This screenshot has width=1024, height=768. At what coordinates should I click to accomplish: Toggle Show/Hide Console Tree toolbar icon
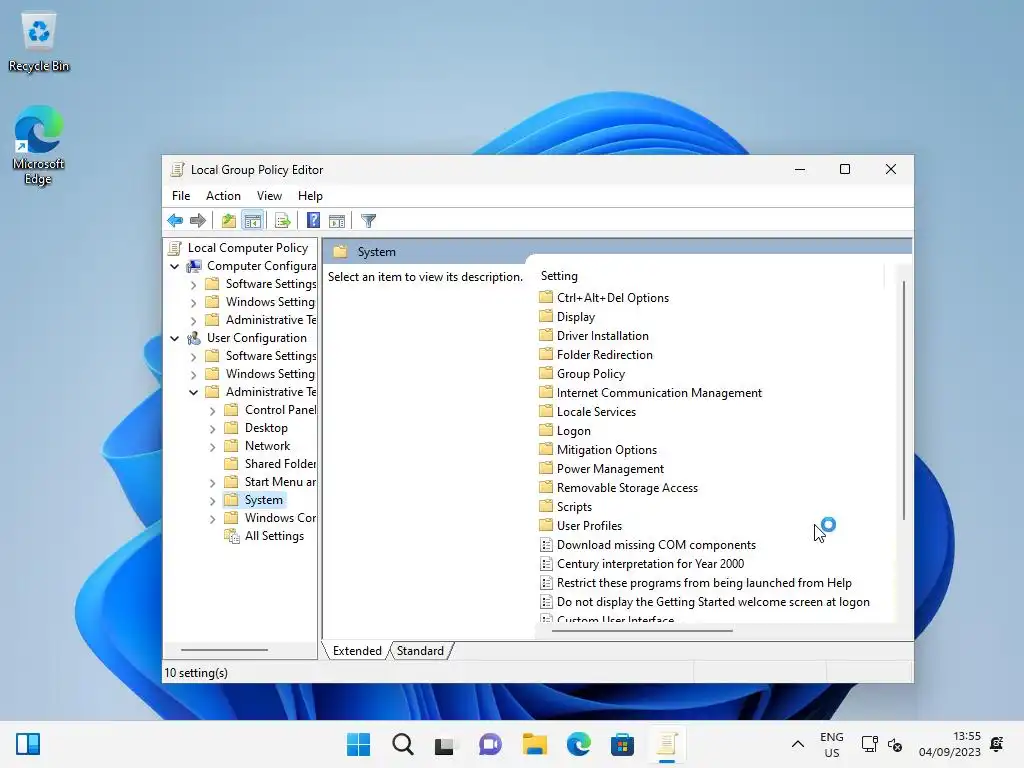[253, 221]
